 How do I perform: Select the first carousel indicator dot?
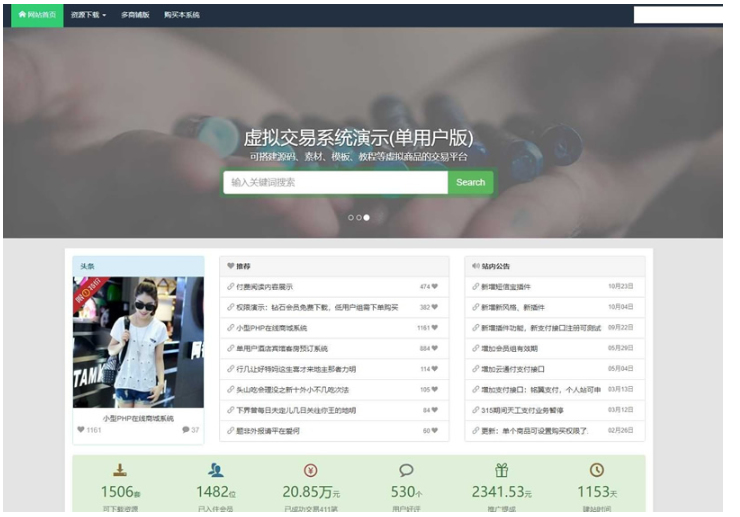coord(350,217)
